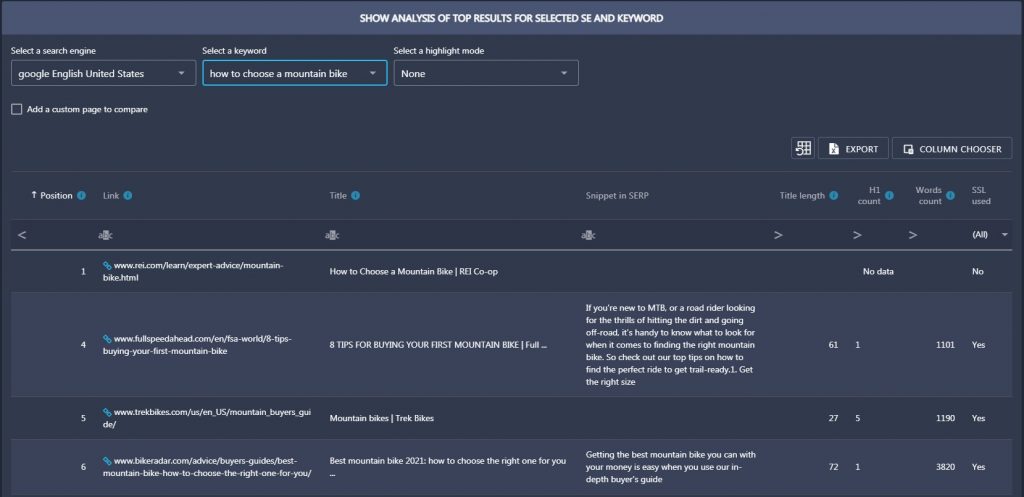Sort by the Position column header
The width and height of the screenshot is (1024, 497).
(x=56, y=195)
